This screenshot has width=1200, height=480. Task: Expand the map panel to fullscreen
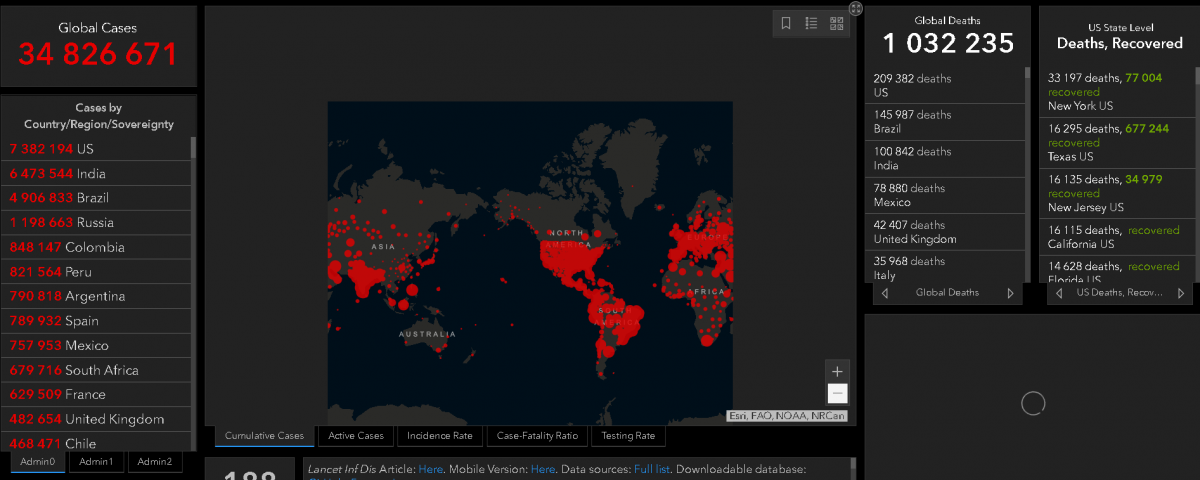(x=856, y=9)
